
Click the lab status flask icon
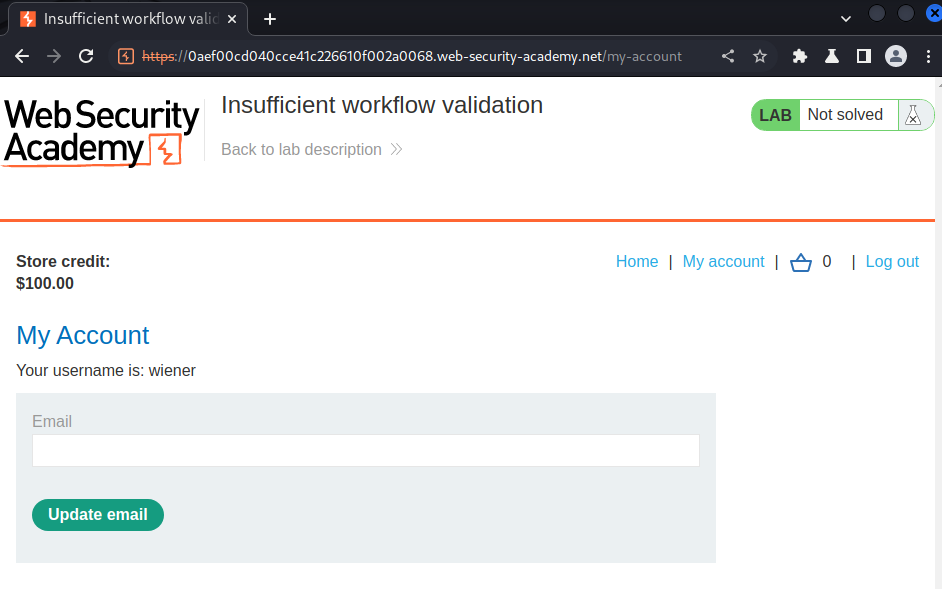pyautogui.click(x=913, y=115)
